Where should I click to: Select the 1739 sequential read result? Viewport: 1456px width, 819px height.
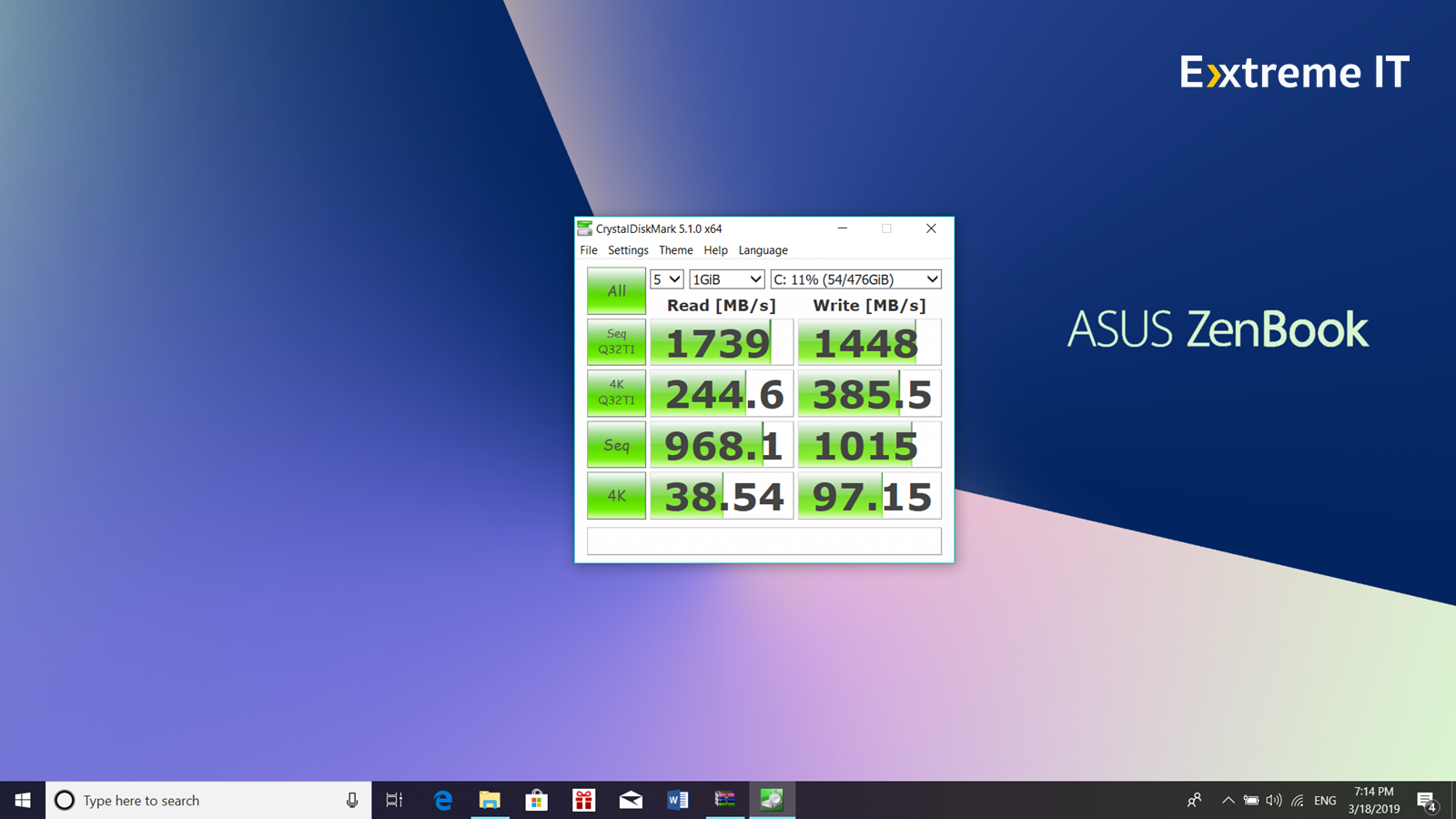click(722, 342)
